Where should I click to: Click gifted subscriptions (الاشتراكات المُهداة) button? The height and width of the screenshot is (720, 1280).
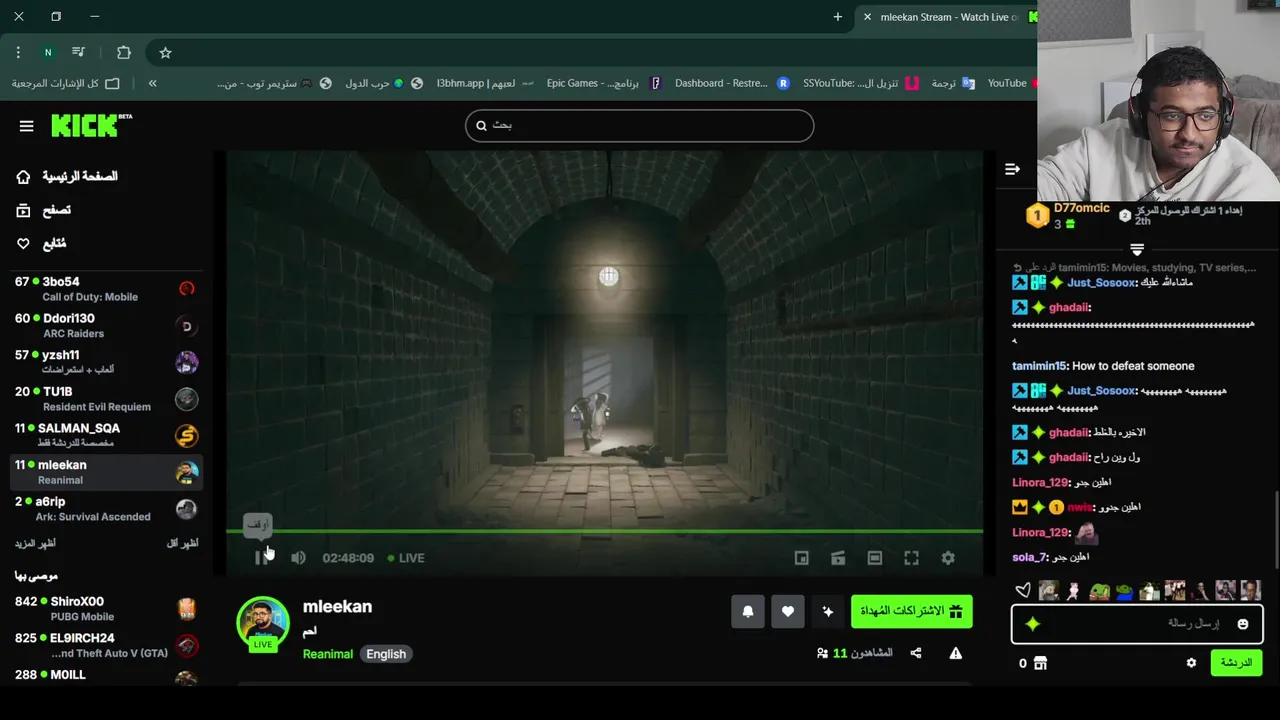911,611
